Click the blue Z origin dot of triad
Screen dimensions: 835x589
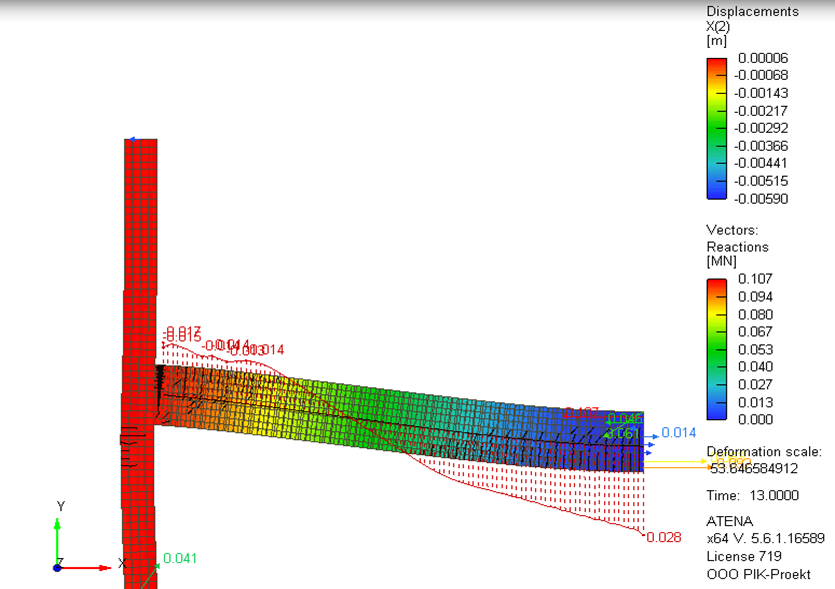[57, 568]
